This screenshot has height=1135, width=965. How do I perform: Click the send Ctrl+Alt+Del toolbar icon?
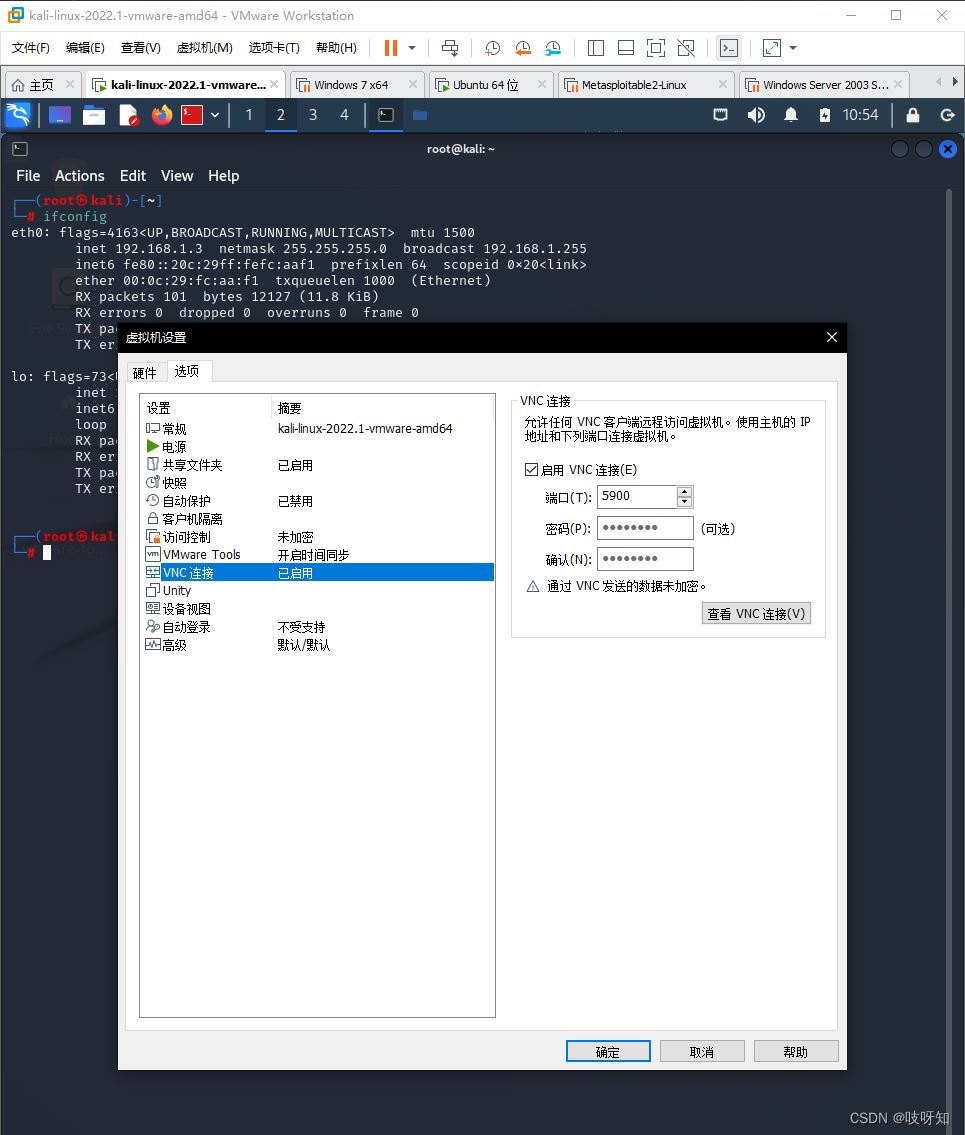pos(450,48)
